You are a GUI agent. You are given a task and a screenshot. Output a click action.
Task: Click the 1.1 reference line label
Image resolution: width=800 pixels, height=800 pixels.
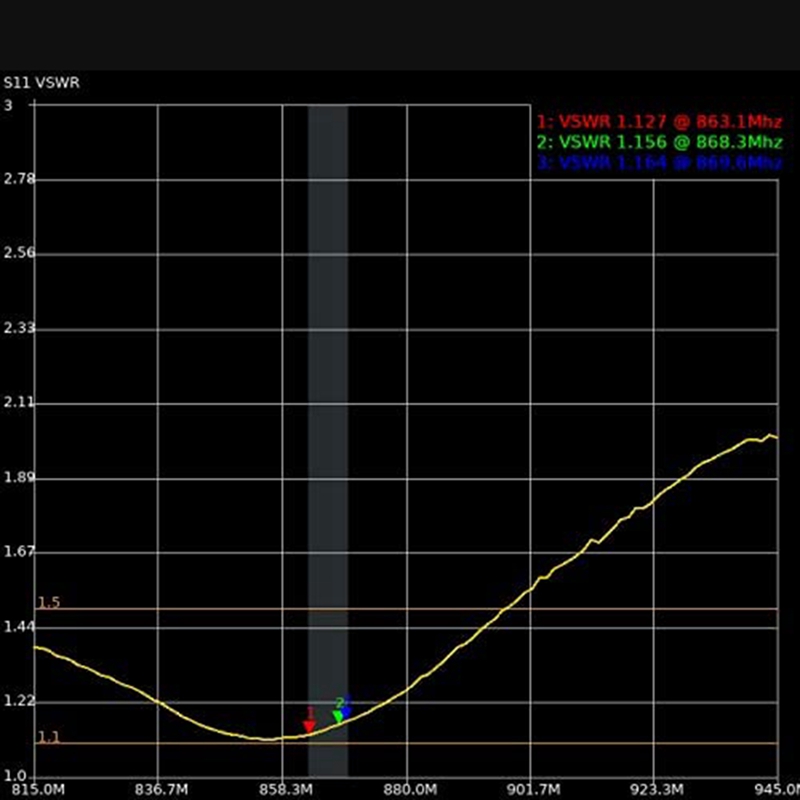pyautogui.click(x=47, y=737)
